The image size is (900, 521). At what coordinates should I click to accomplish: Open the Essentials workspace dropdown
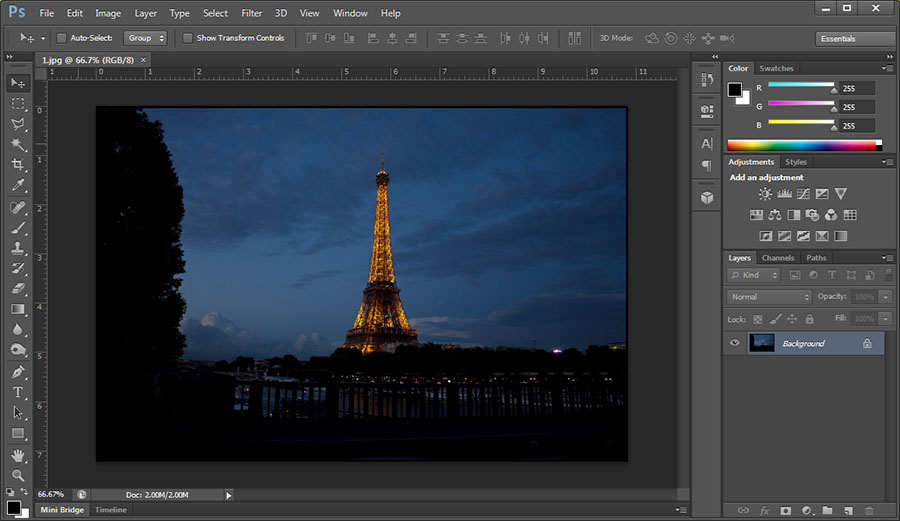[x=854, y=38]
